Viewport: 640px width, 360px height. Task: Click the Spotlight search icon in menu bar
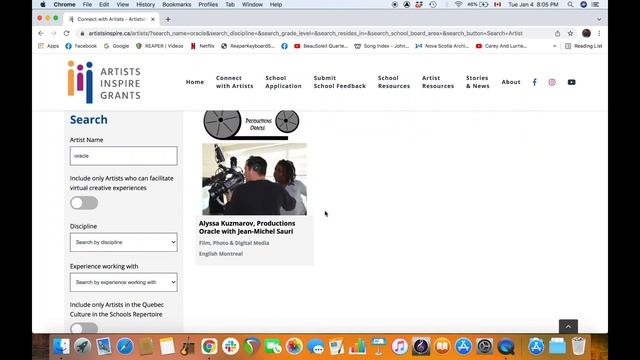pos(570,4)
